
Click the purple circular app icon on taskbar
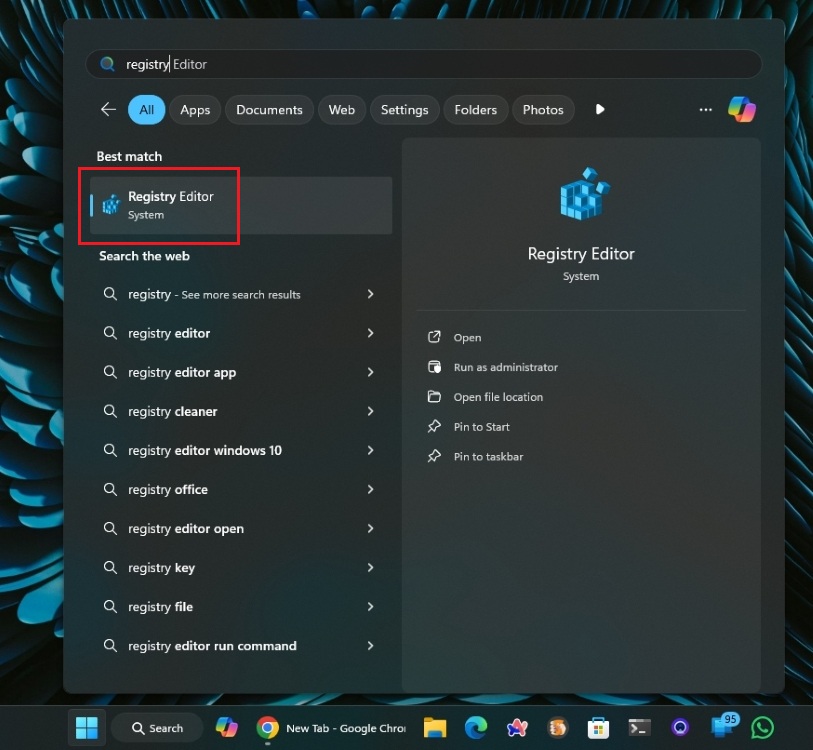pos(680,728)
